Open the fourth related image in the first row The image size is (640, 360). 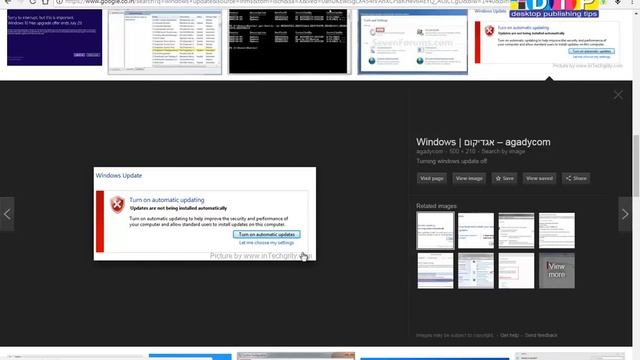[x=556, y=231]
